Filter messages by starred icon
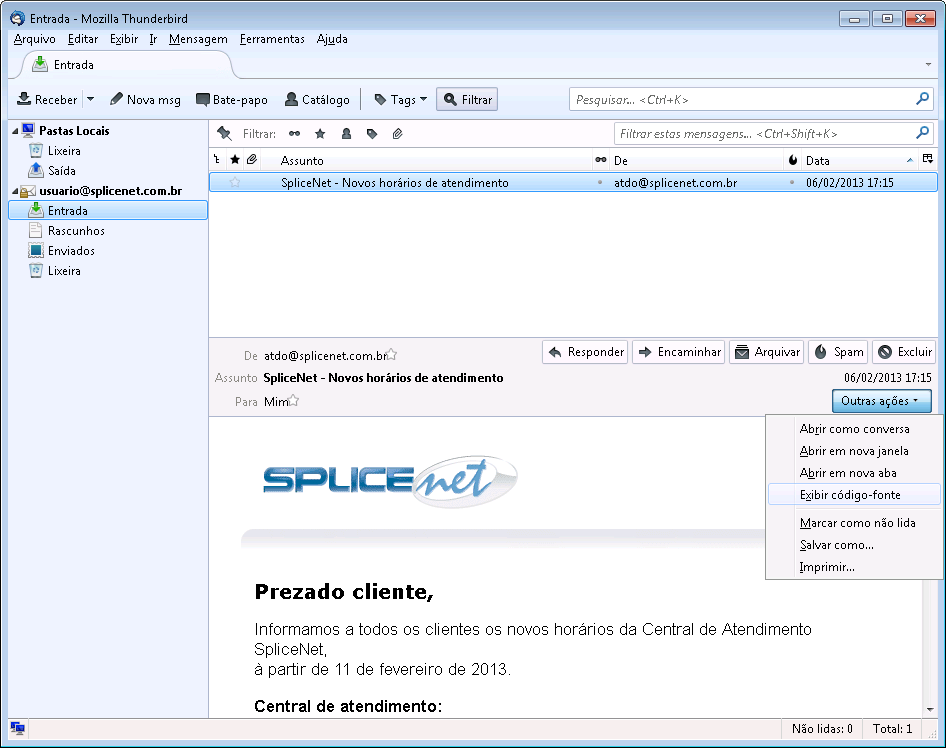The image size is (946, 748). click(320, 134)
